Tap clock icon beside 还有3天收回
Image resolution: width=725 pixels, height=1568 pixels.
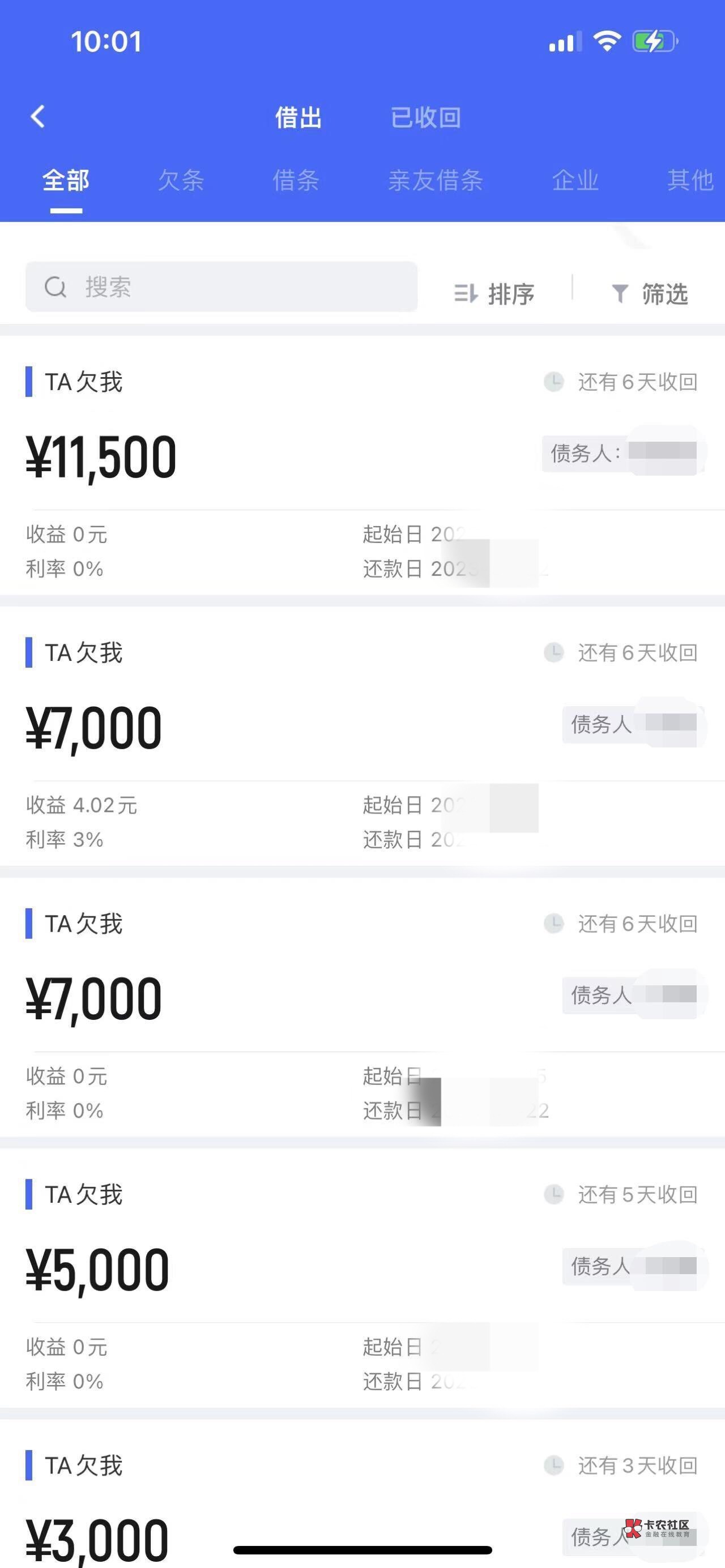pyautogui.click(x=553, y=1465)
